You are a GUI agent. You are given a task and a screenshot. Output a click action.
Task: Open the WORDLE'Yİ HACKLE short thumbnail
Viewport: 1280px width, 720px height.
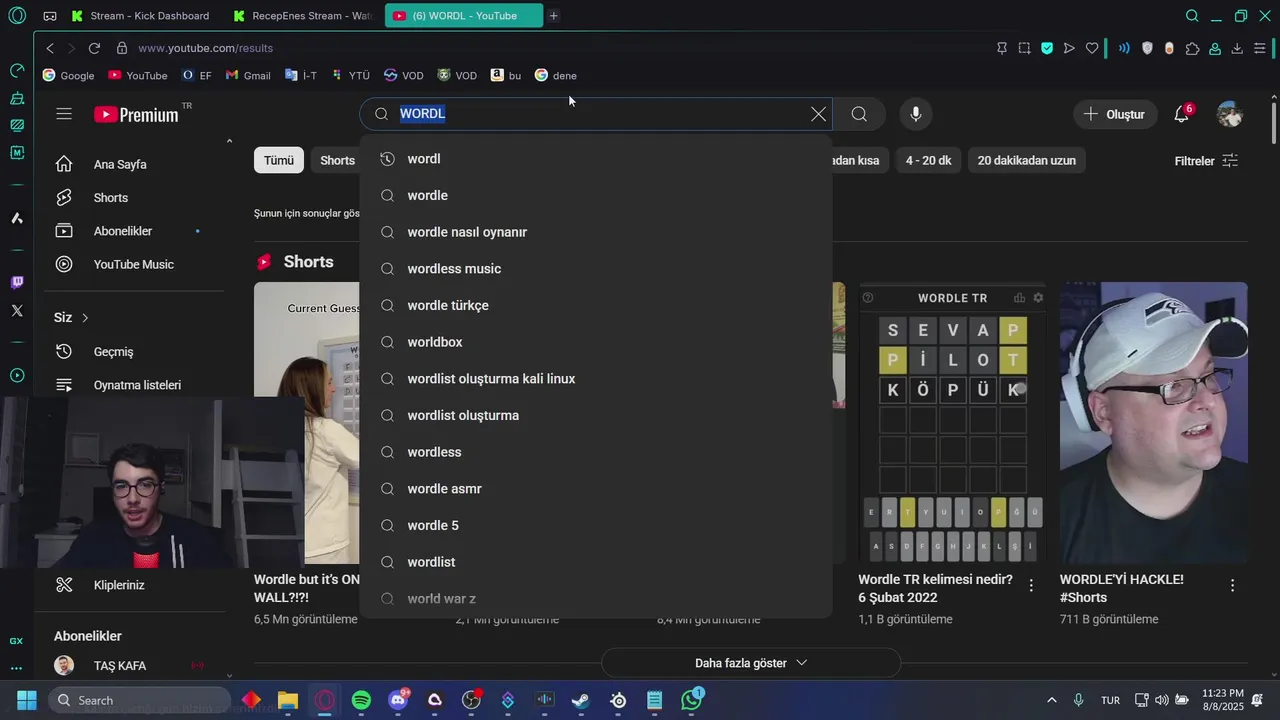[1153, 423]
